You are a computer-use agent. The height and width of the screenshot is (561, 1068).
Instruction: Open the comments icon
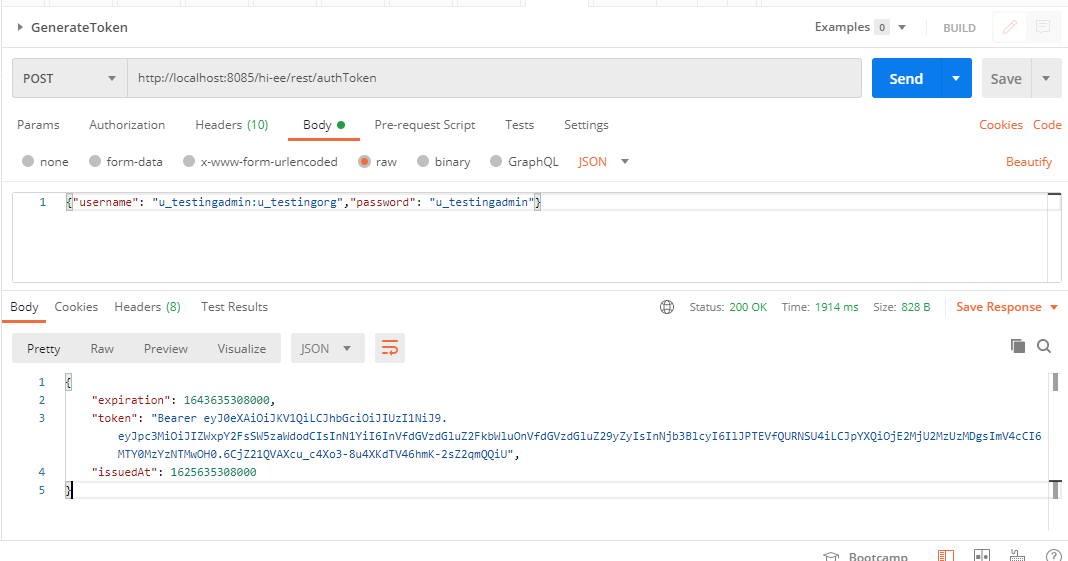coord(1043,27)
